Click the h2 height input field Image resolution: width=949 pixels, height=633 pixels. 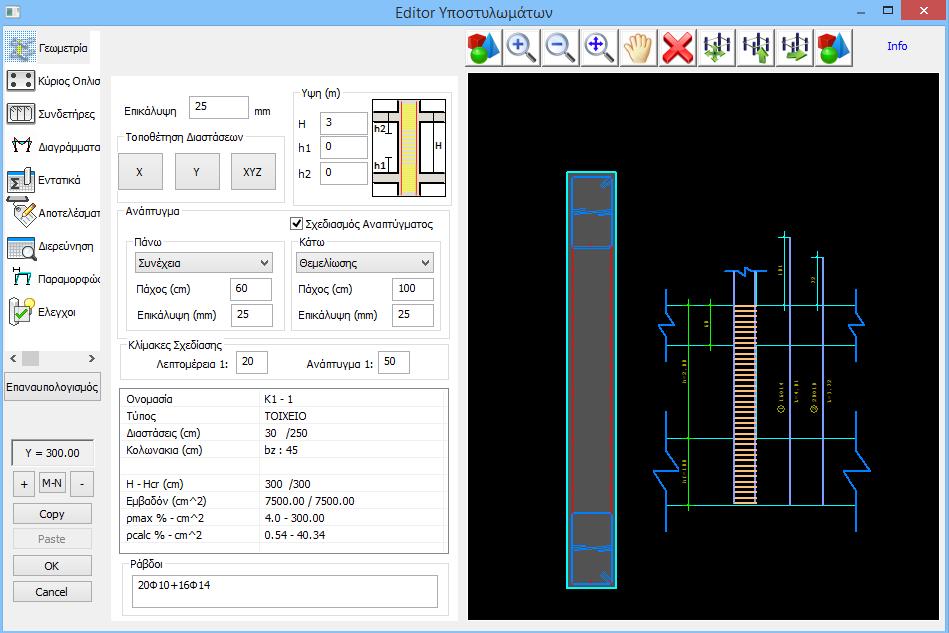[x=343, y=173]
